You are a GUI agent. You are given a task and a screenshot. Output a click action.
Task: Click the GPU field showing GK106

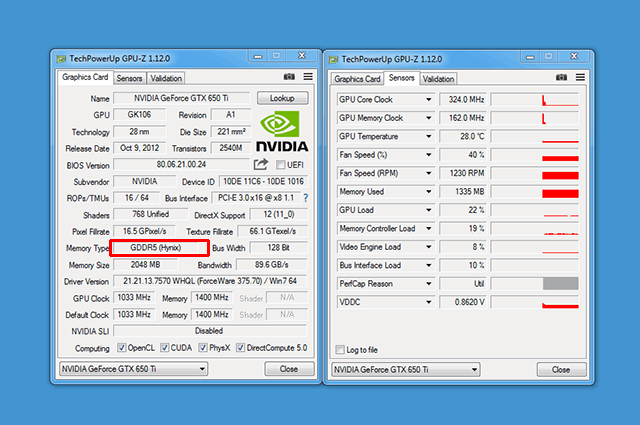point(139,114)
